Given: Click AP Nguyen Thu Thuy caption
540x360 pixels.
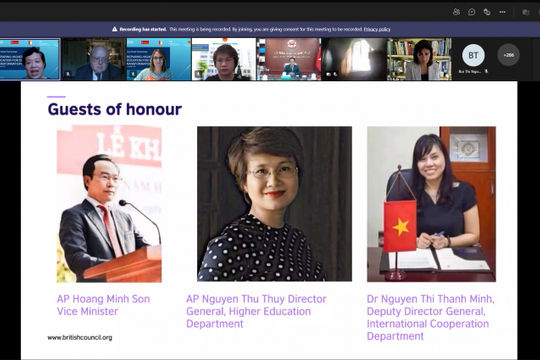Looking at the screenshot, I should point(256,311).
